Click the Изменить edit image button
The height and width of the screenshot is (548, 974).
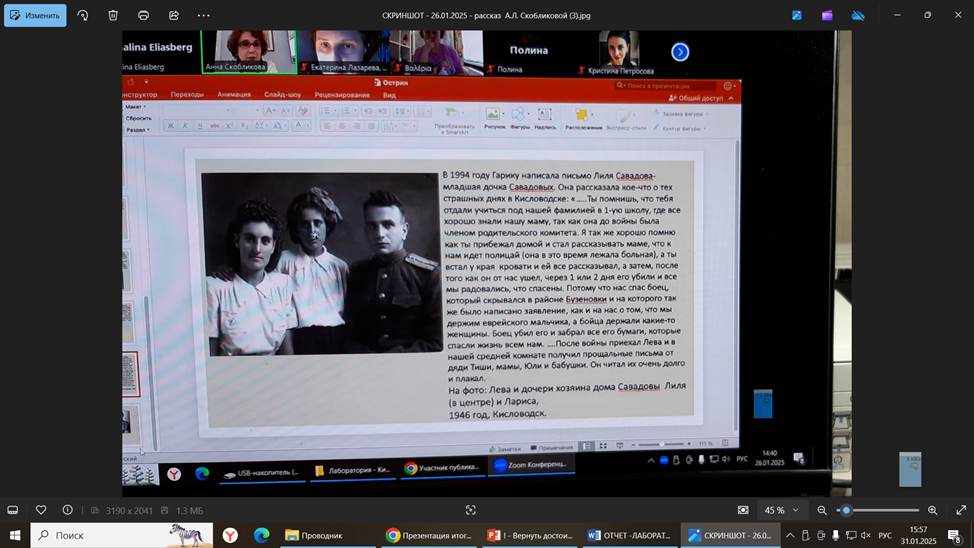tap(35, 15)
